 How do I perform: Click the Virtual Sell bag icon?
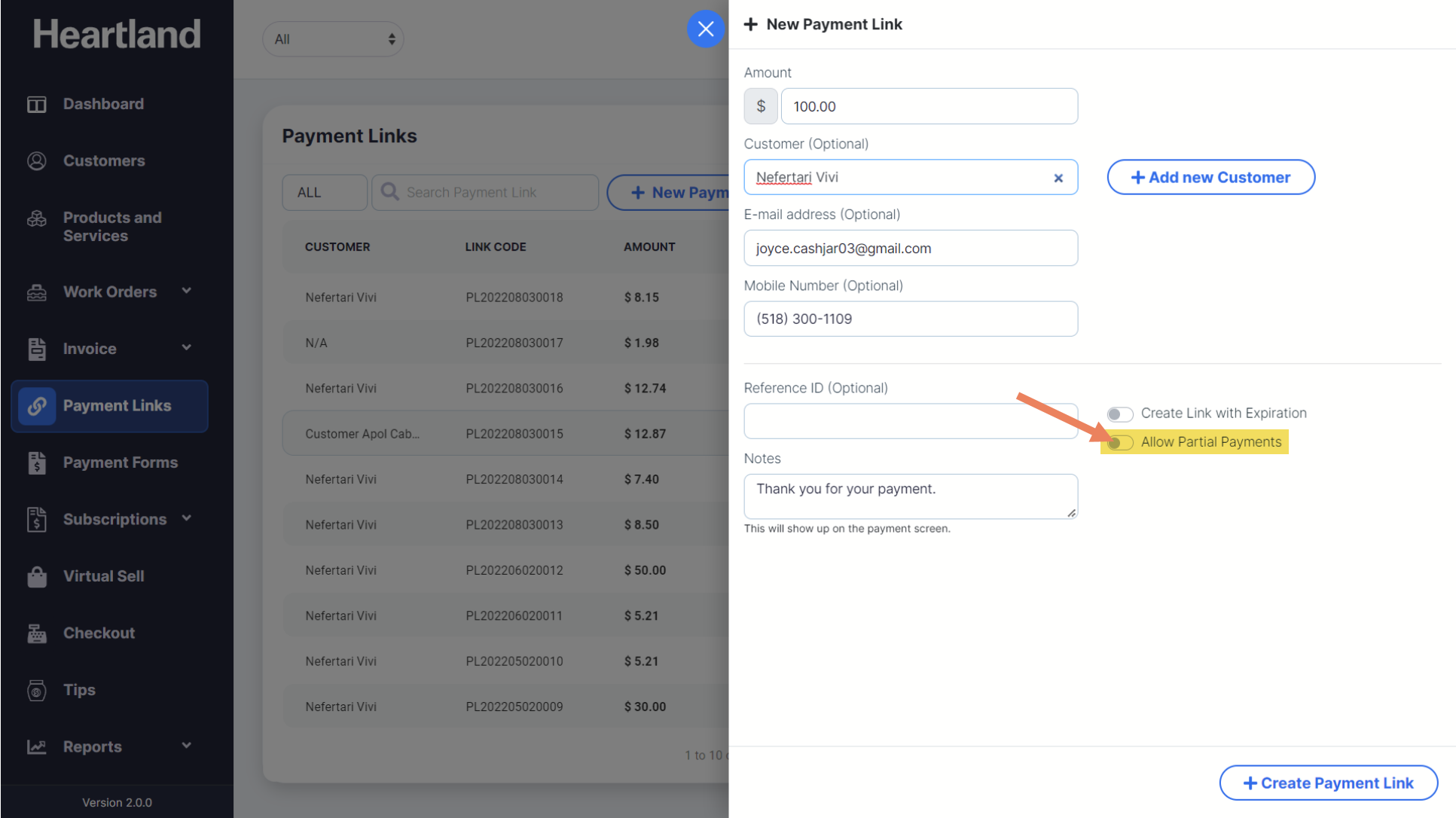[x=36, y=576]
